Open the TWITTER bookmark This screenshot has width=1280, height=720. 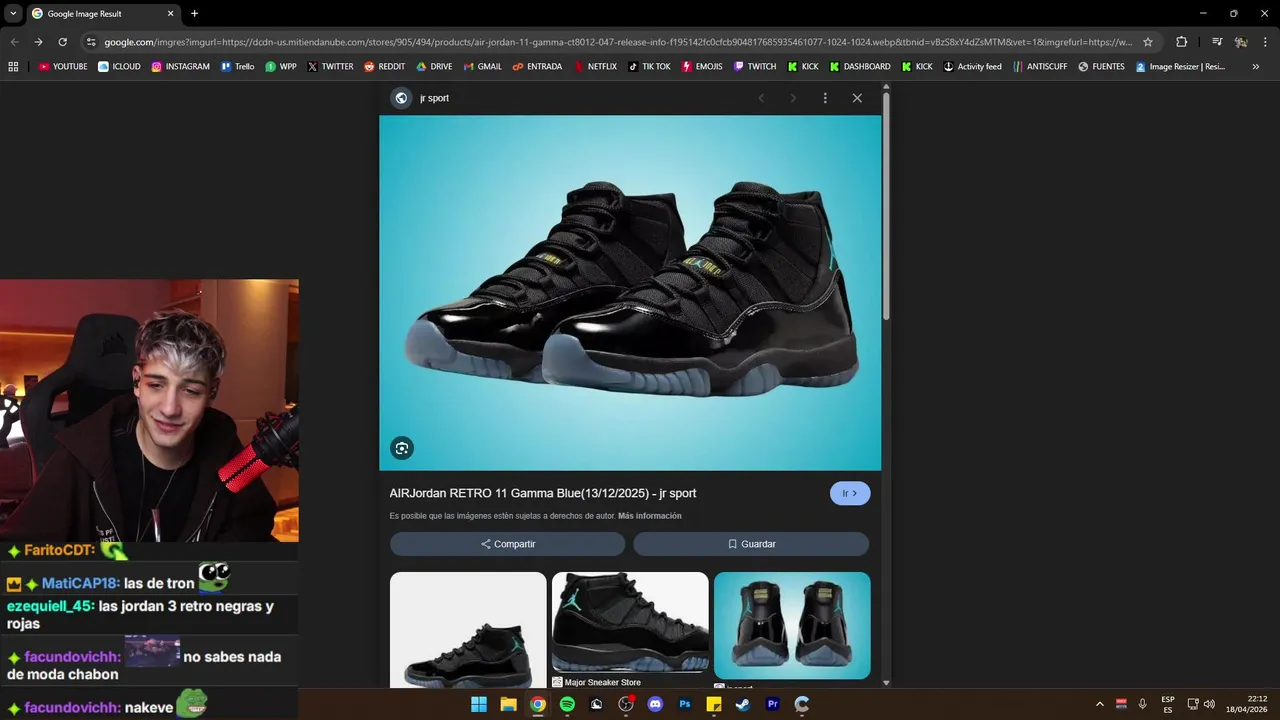(x=331, y=67)
